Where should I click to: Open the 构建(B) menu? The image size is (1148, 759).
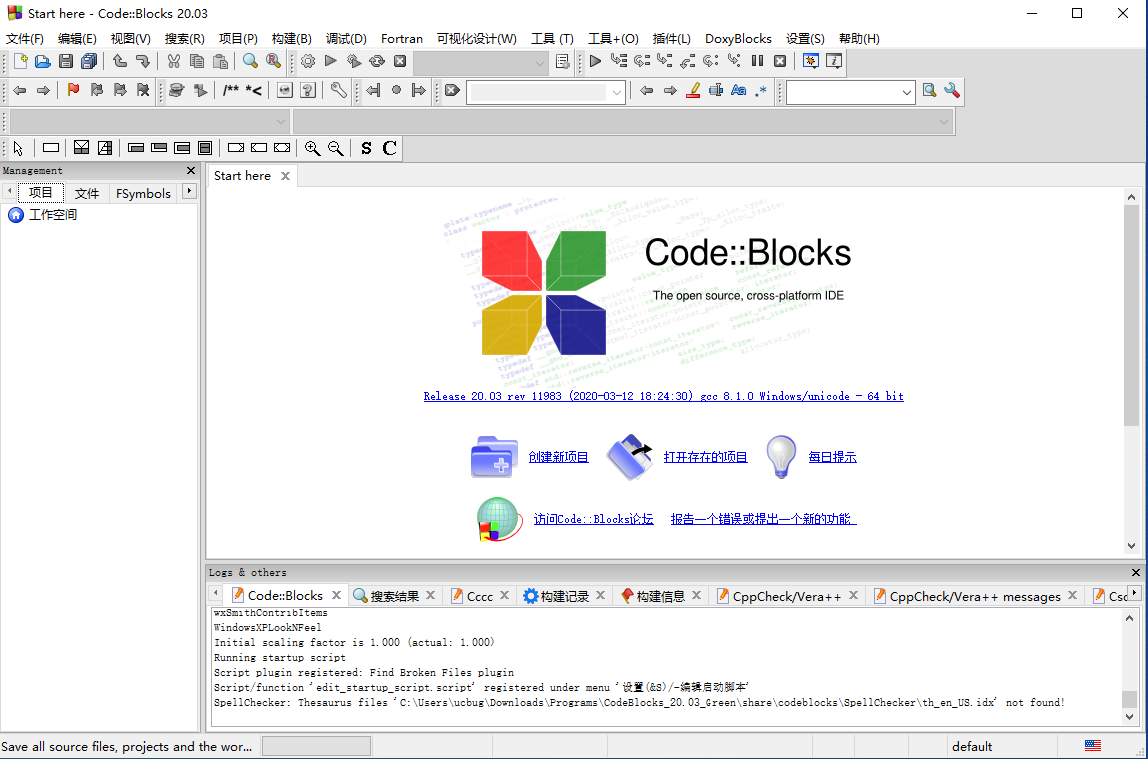pyautogui.click(x=291, y=38)
